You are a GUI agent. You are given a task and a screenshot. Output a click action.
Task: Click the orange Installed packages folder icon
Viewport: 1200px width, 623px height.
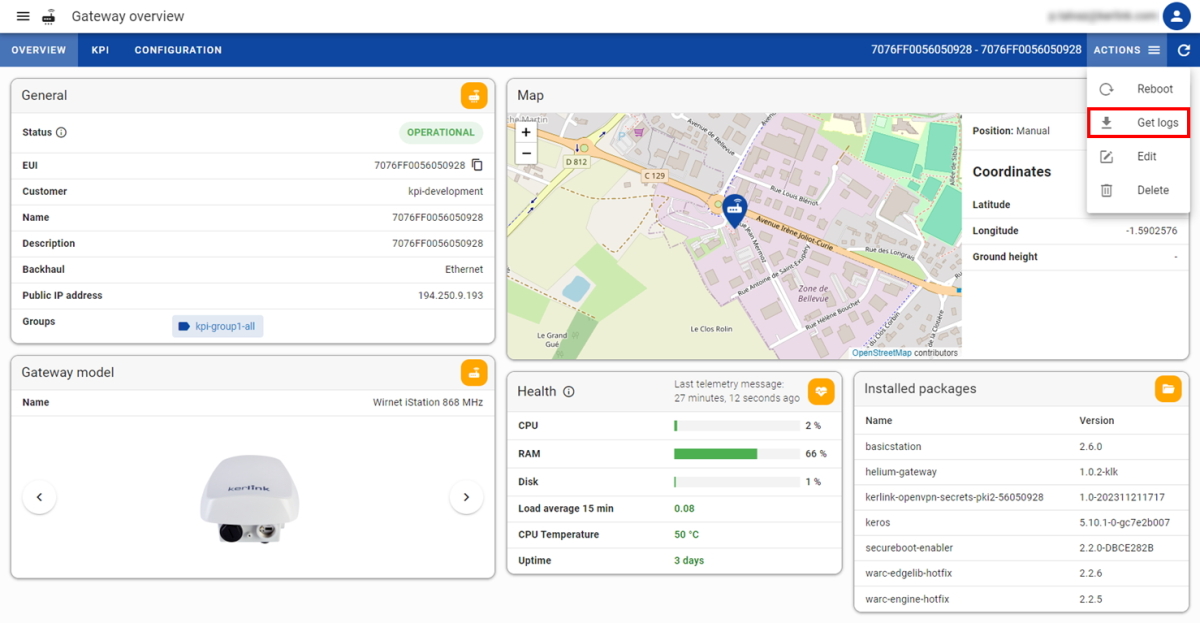pos(1167,389)
